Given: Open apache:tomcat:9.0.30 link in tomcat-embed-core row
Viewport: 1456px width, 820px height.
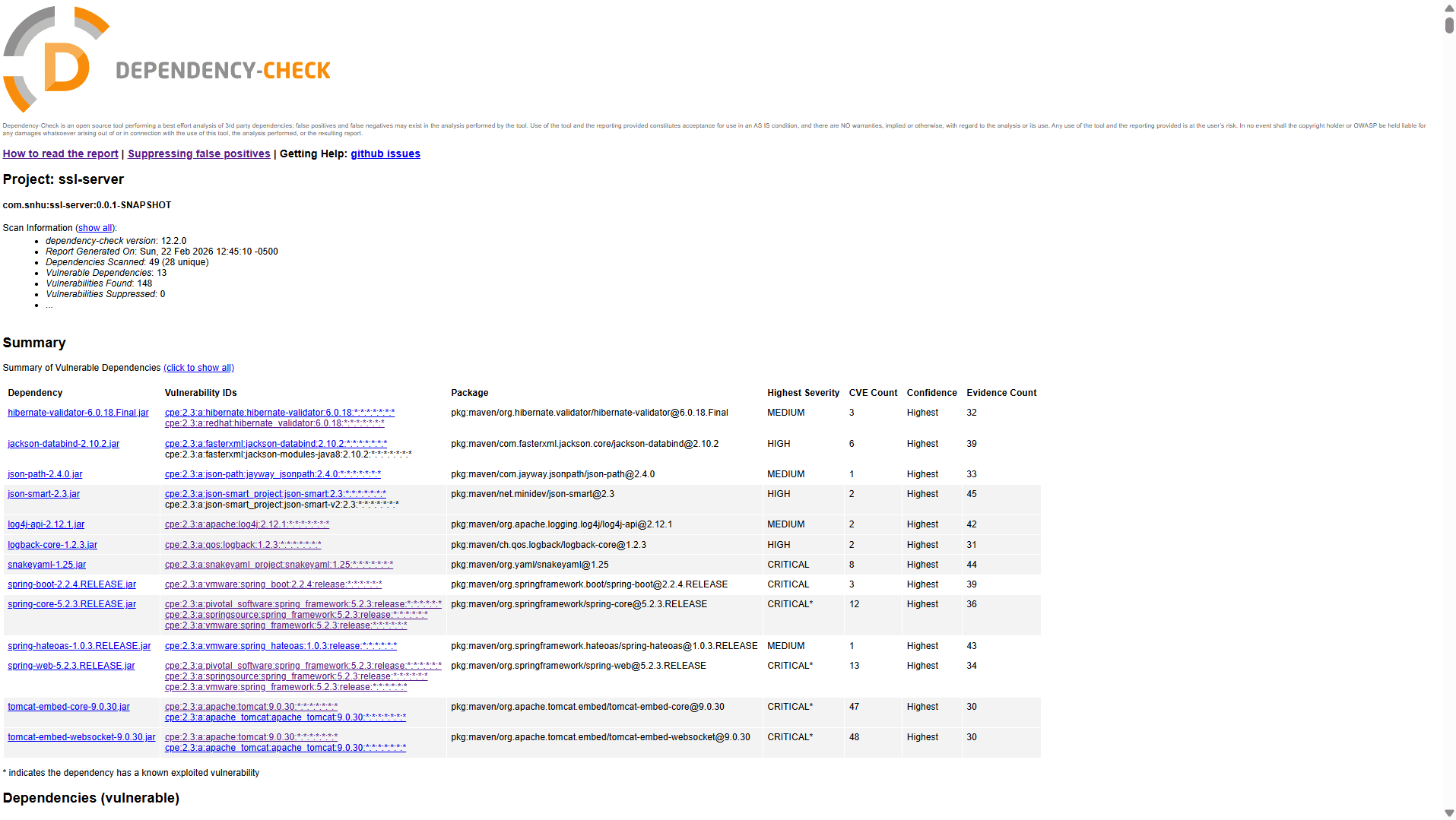Looking at the screenshot, I should 252,707.
